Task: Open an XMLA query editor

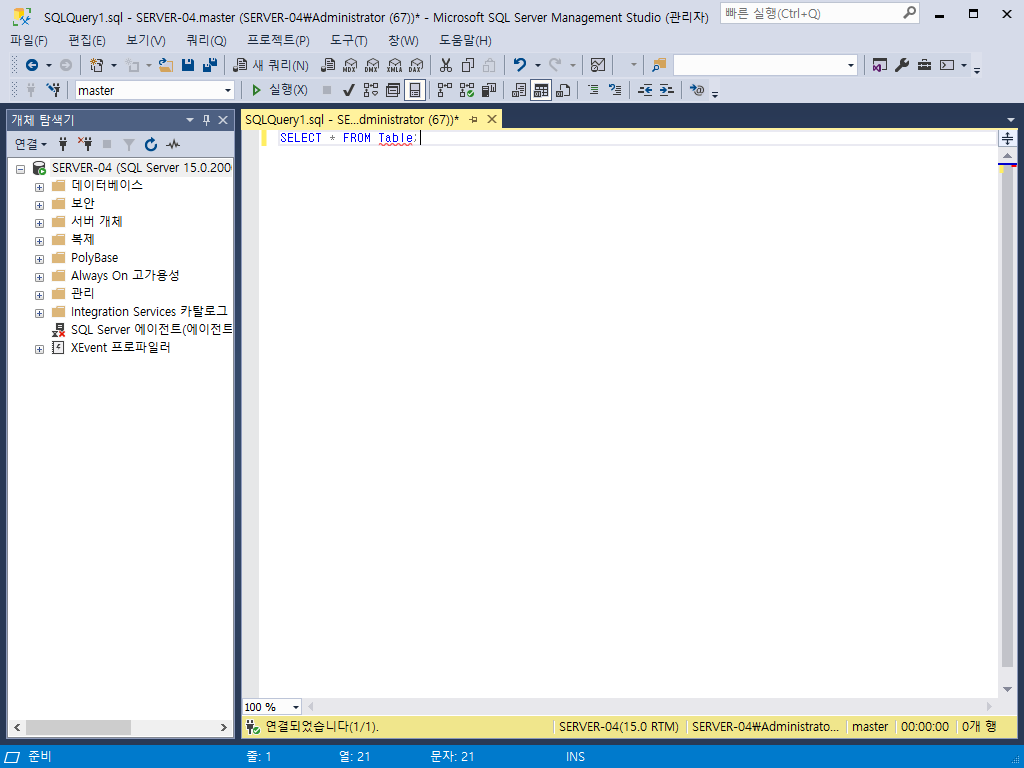Action: 394,65
